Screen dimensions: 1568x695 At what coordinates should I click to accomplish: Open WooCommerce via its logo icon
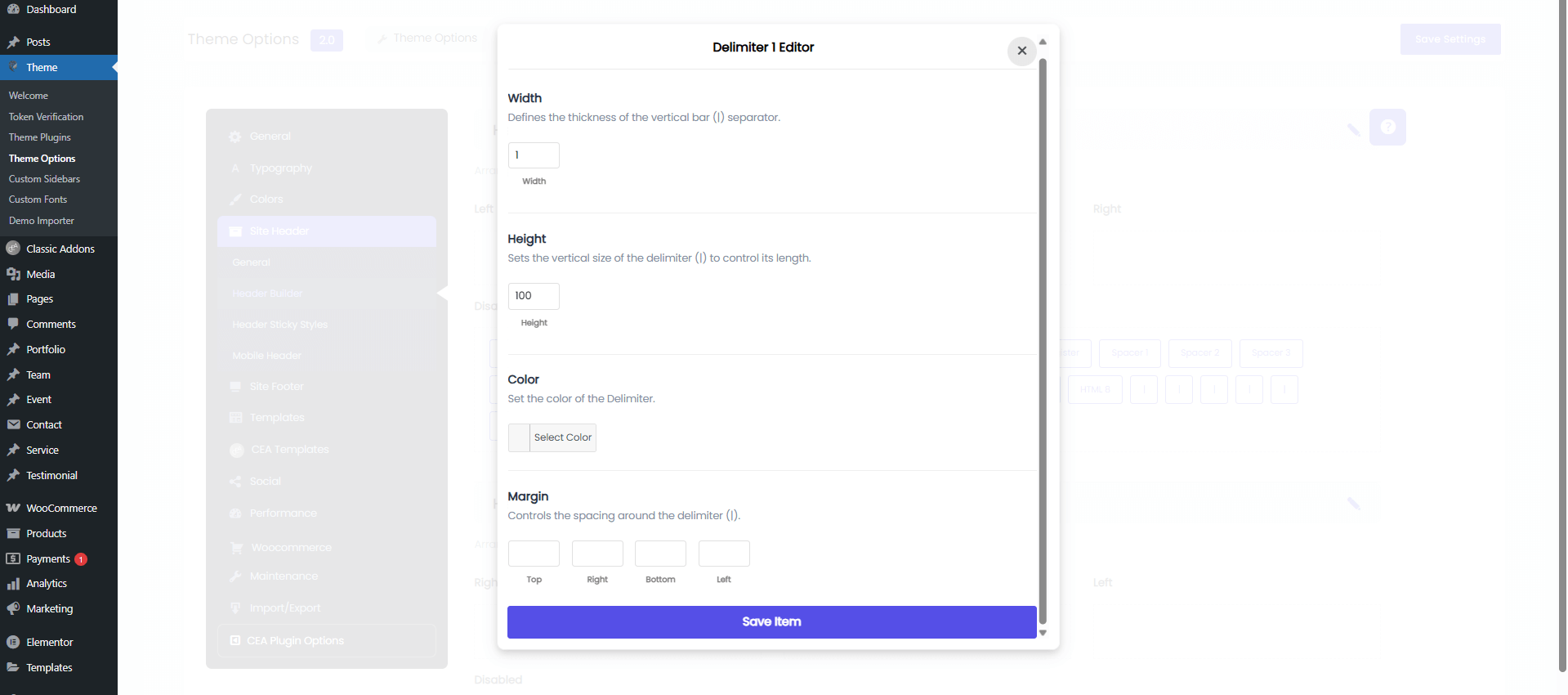click(x=13, y=509)
